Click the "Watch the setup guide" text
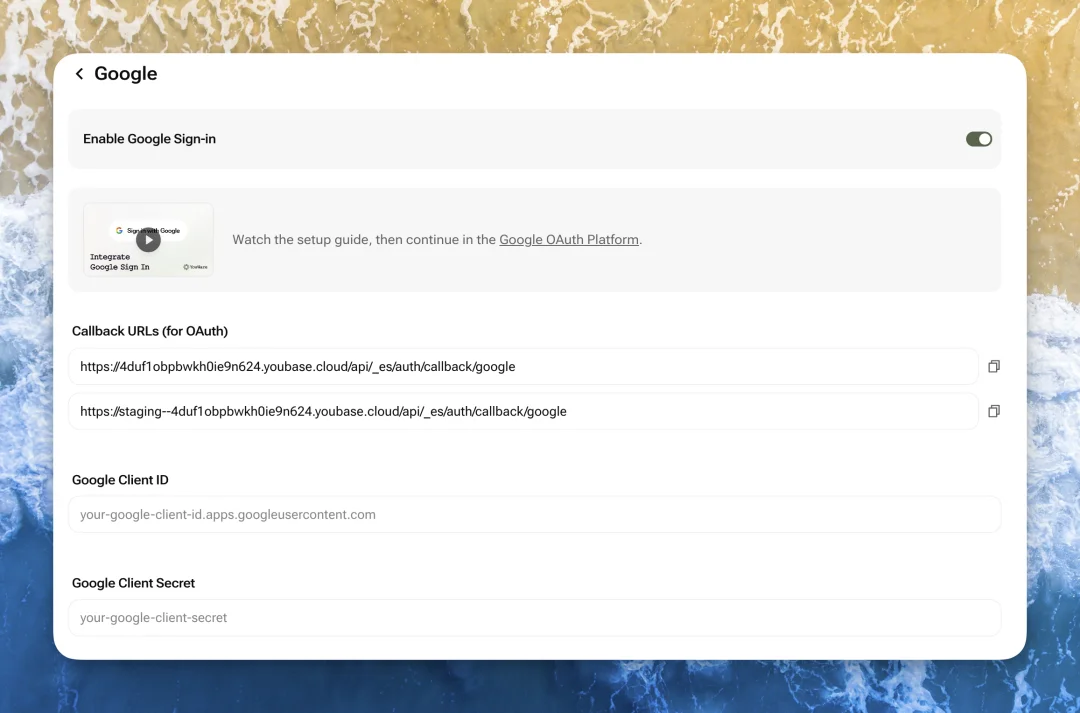The height and width of the screenshot is (713, 1080). point(300,240)
